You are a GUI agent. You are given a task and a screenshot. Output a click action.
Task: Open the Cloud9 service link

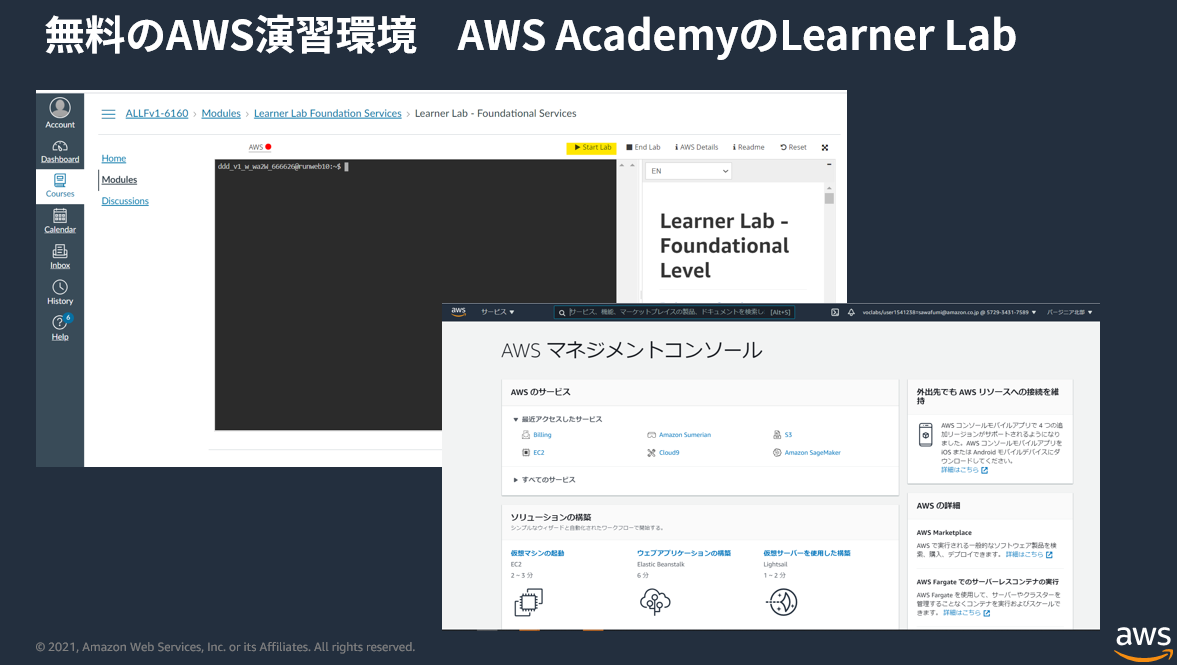pos(669,453)
